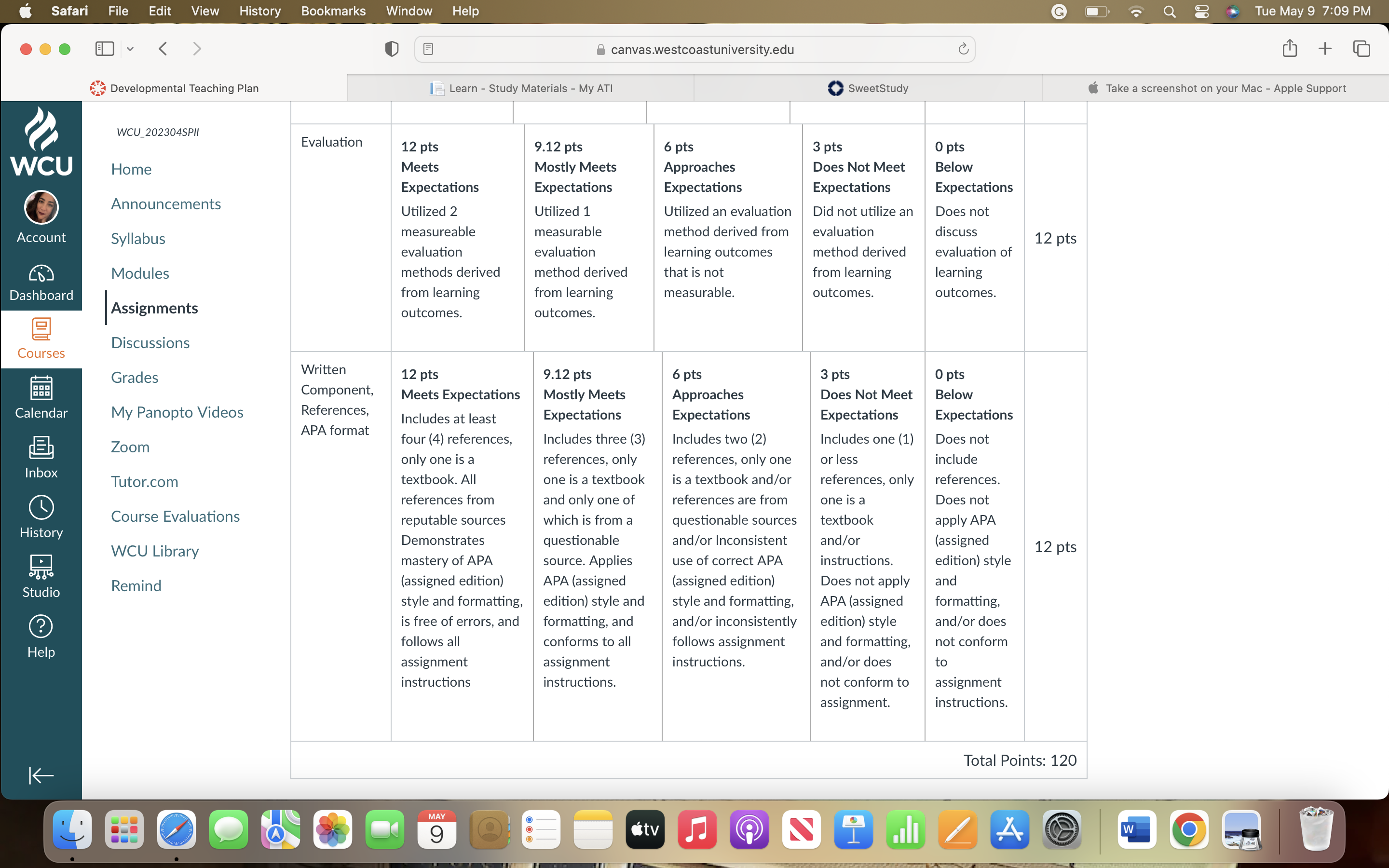Open Calendar in Canvas global navigation

coord(41,397)
